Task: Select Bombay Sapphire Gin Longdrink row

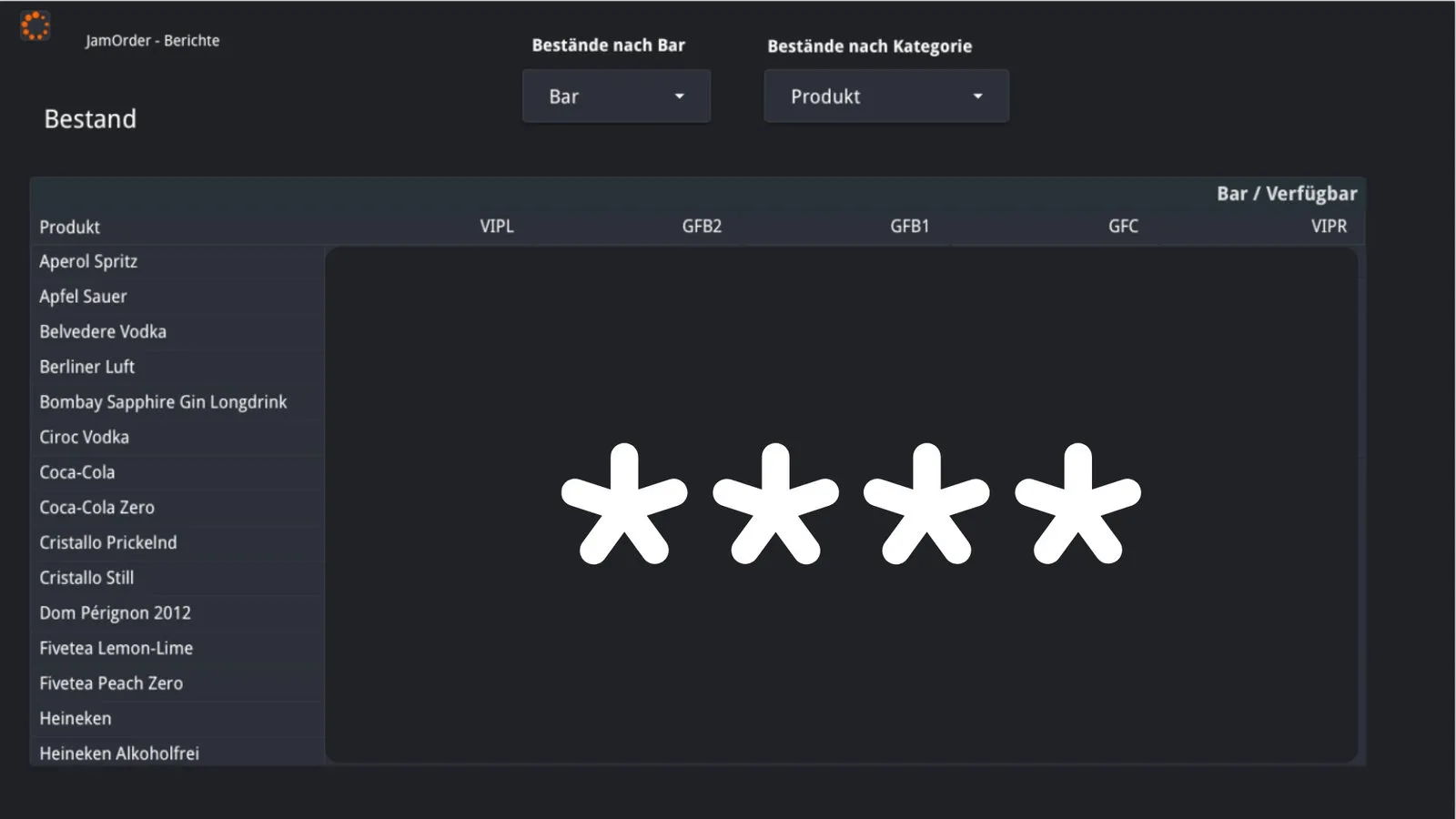Action: pos(177,402)
